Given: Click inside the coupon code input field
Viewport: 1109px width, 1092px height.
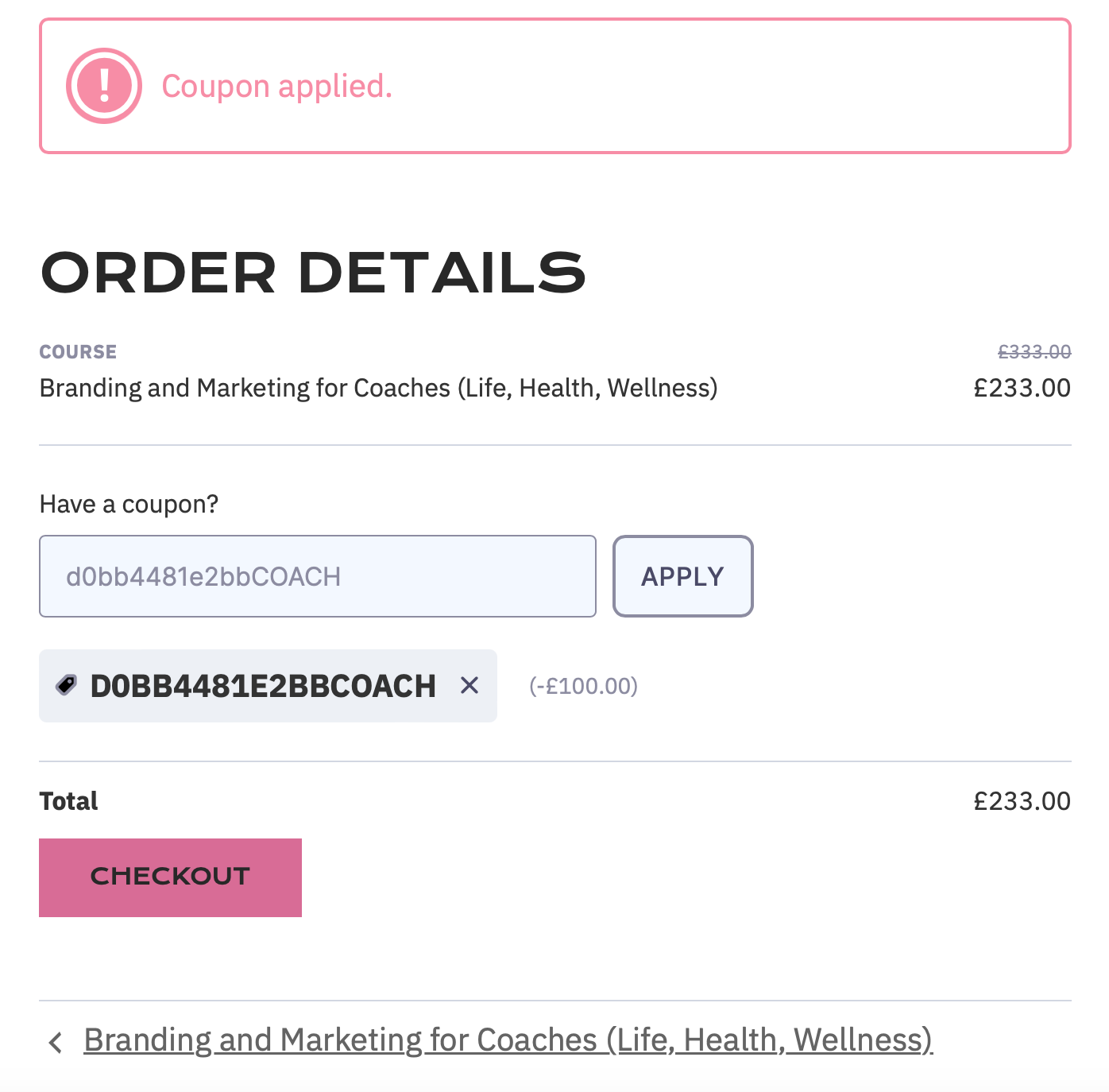Looking at the screenshot, I should [318, 576].
